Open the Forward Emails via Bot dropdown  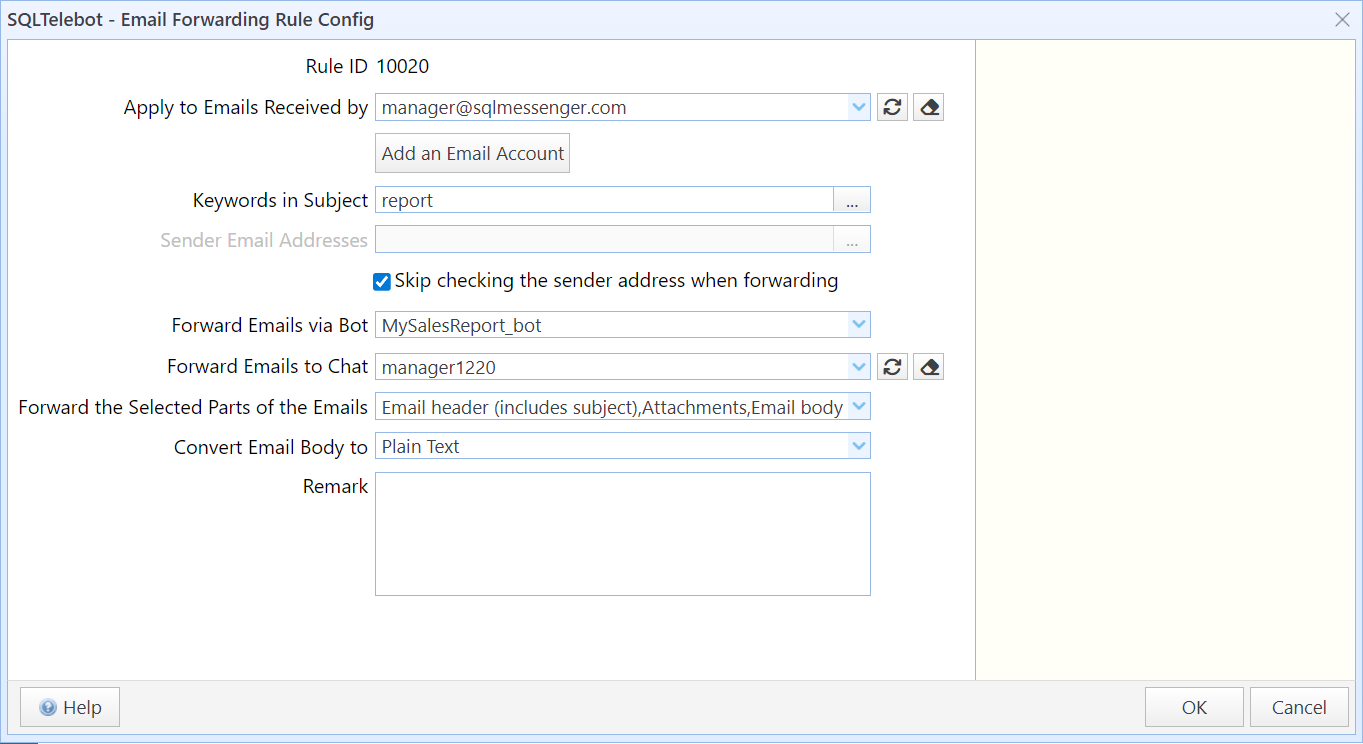(x=858, y=325)
